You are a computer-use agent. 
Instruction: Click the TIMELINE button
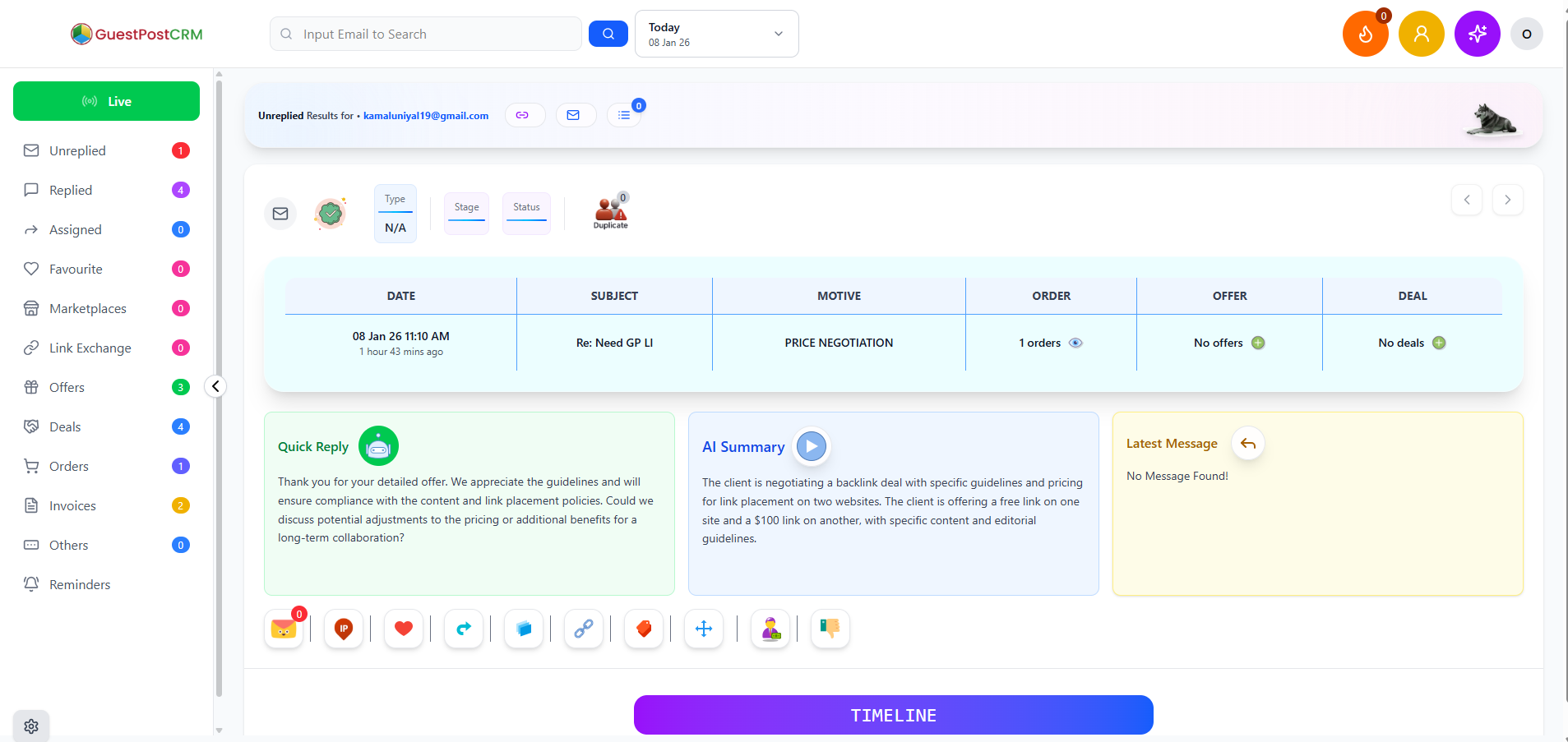pyautogui.click(x=893, y=715)
